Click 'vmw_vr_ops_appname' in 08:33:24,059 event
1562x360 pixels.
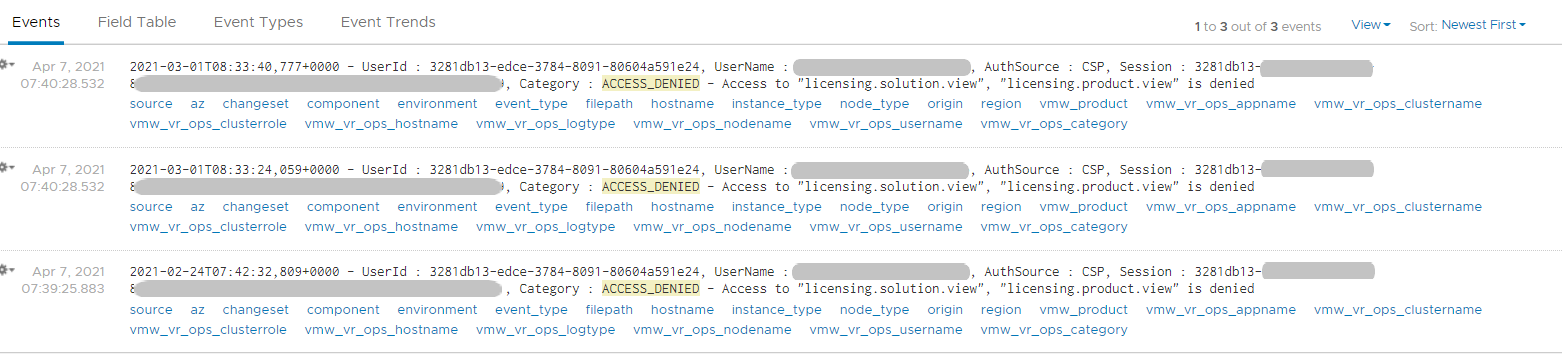[x=1221, y=207]
